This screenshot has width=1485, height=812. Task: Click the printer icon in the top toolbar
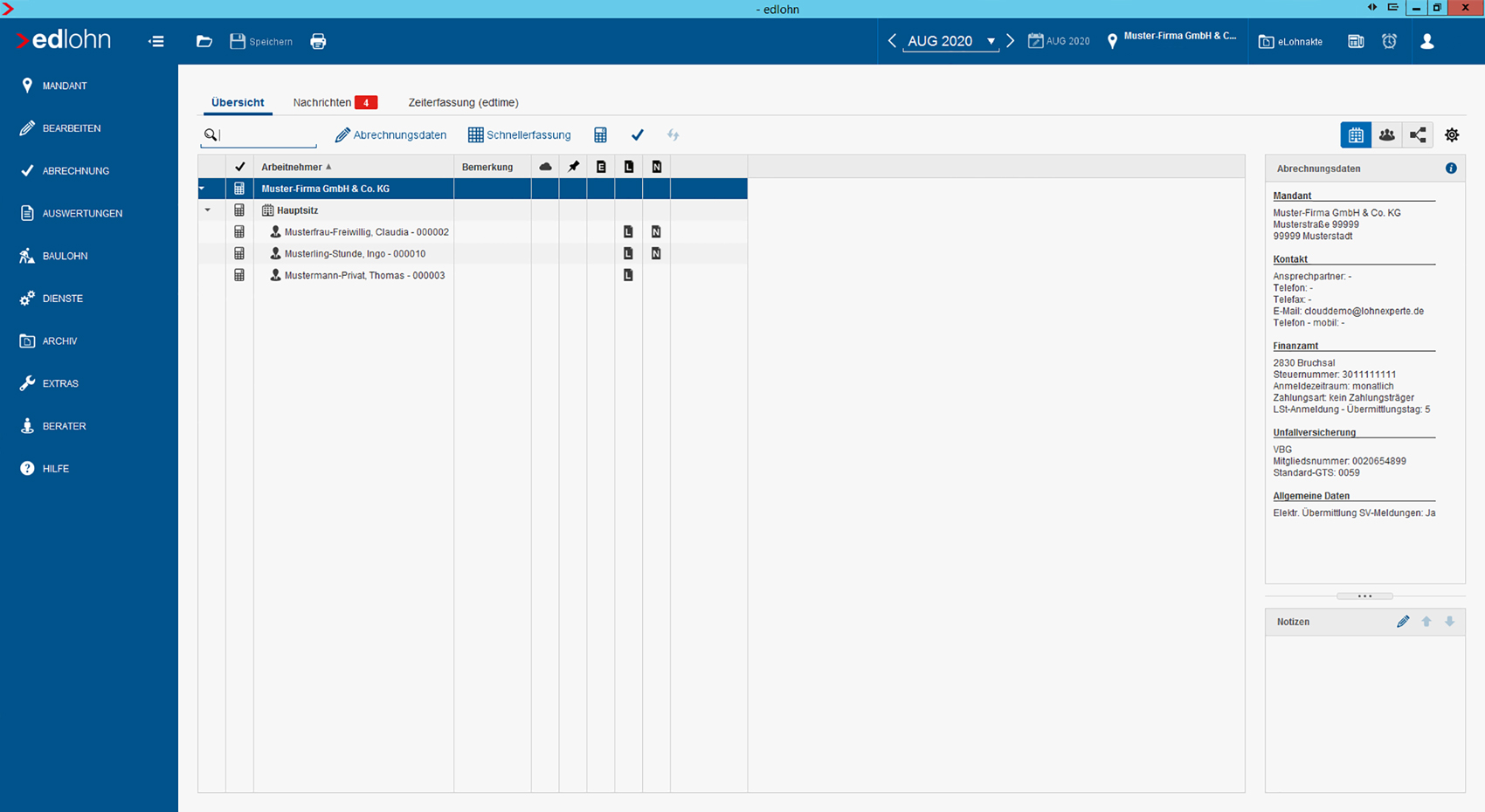(x=318, y=41)
